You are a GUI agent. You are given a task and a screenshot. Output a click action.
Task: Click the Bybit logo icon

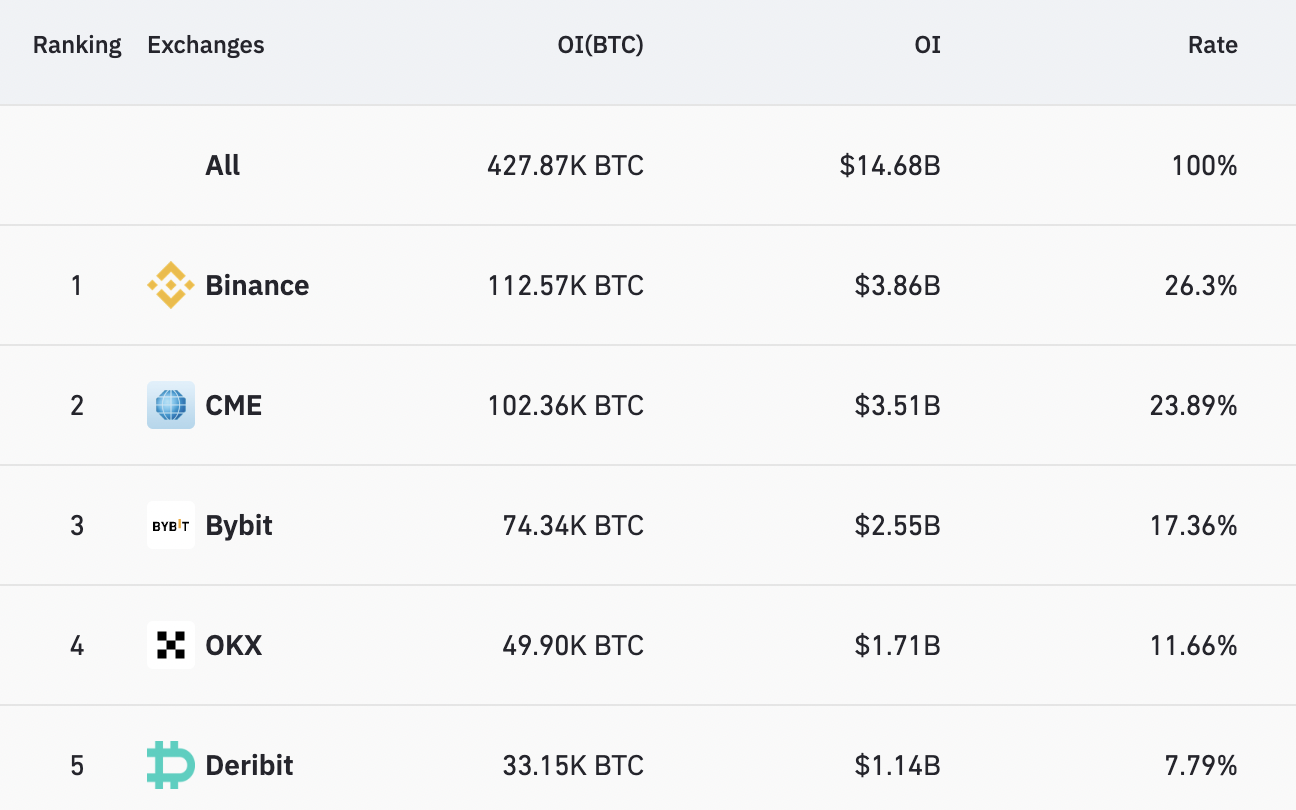click(x=171, y=525)
